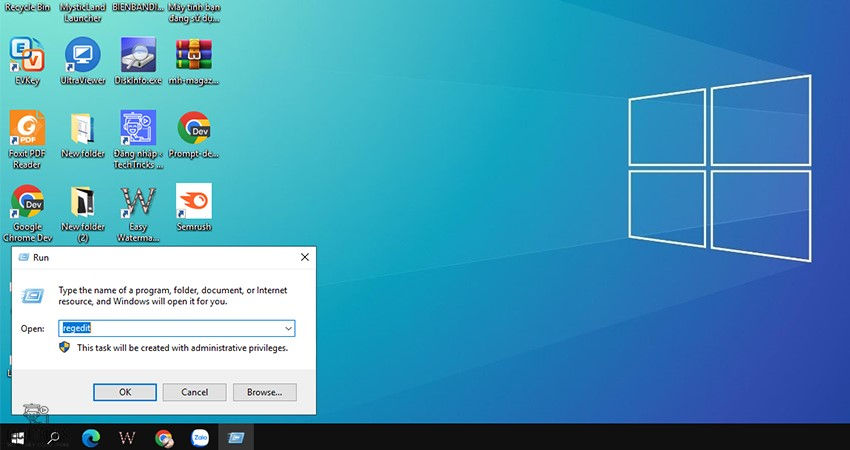
Task: Select the Recycle Bin desktop icon
Action: (x=27, y=8)
